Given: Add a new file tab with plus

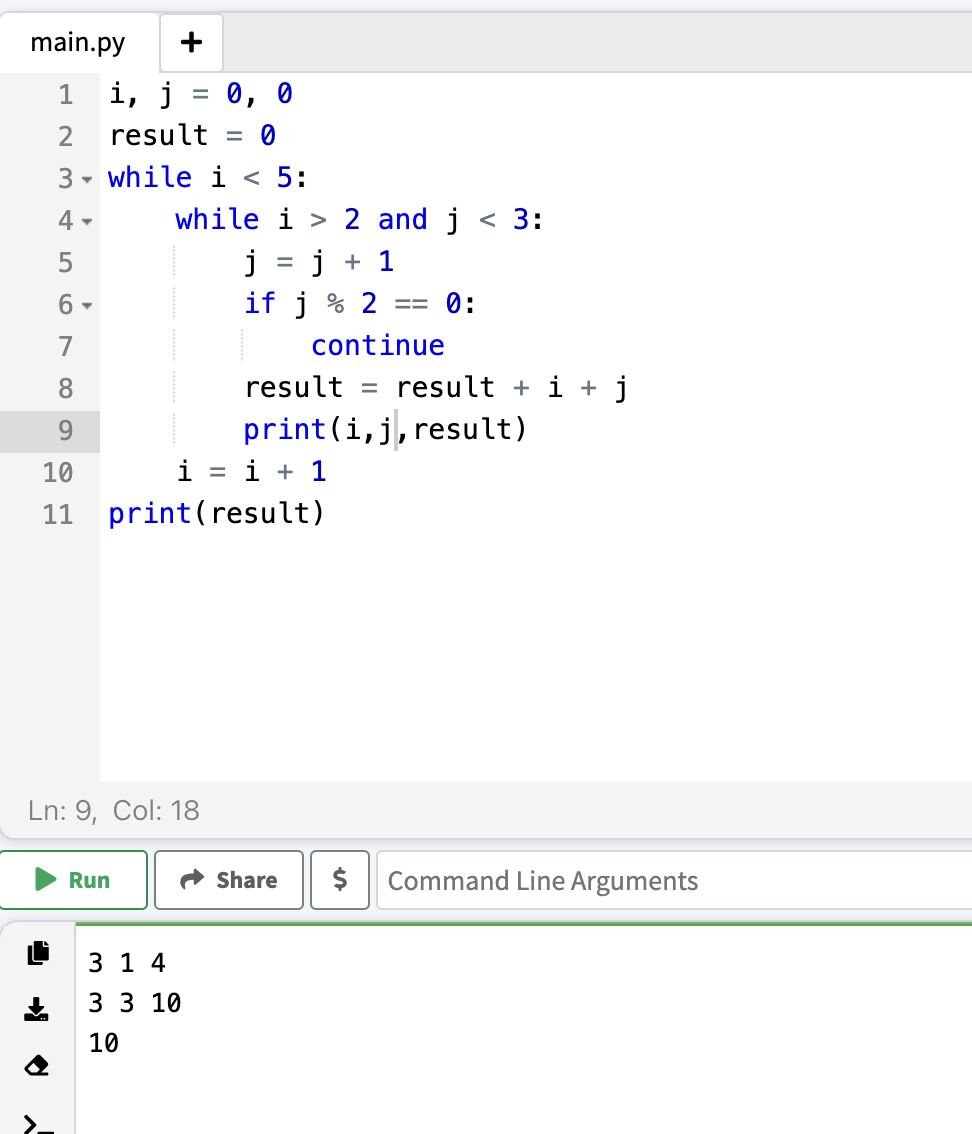Looking at the screenshot, I should tap(191, 43).
